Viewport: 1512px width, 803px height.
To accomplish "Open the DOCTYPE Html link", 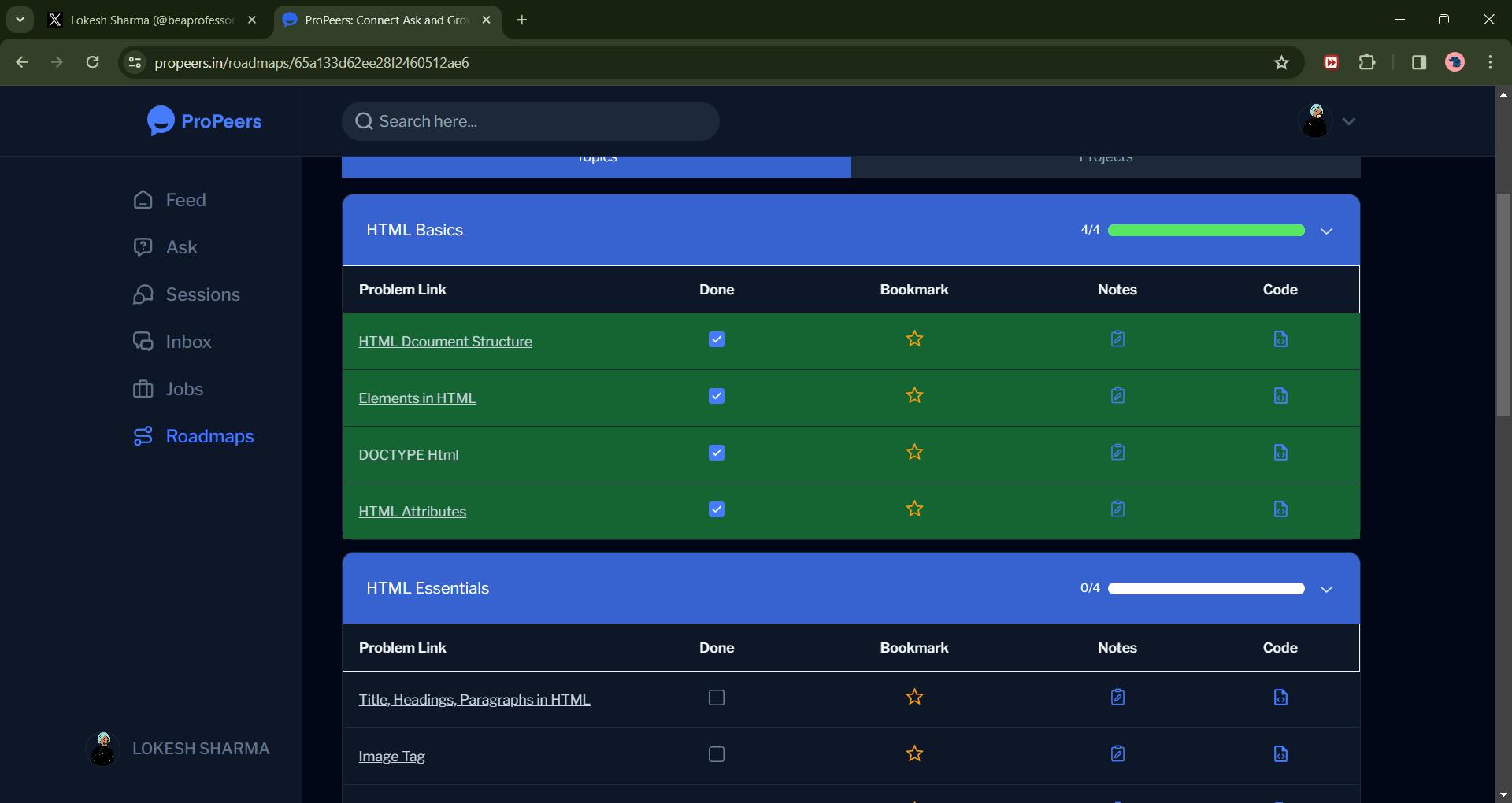I will point(408,455).
